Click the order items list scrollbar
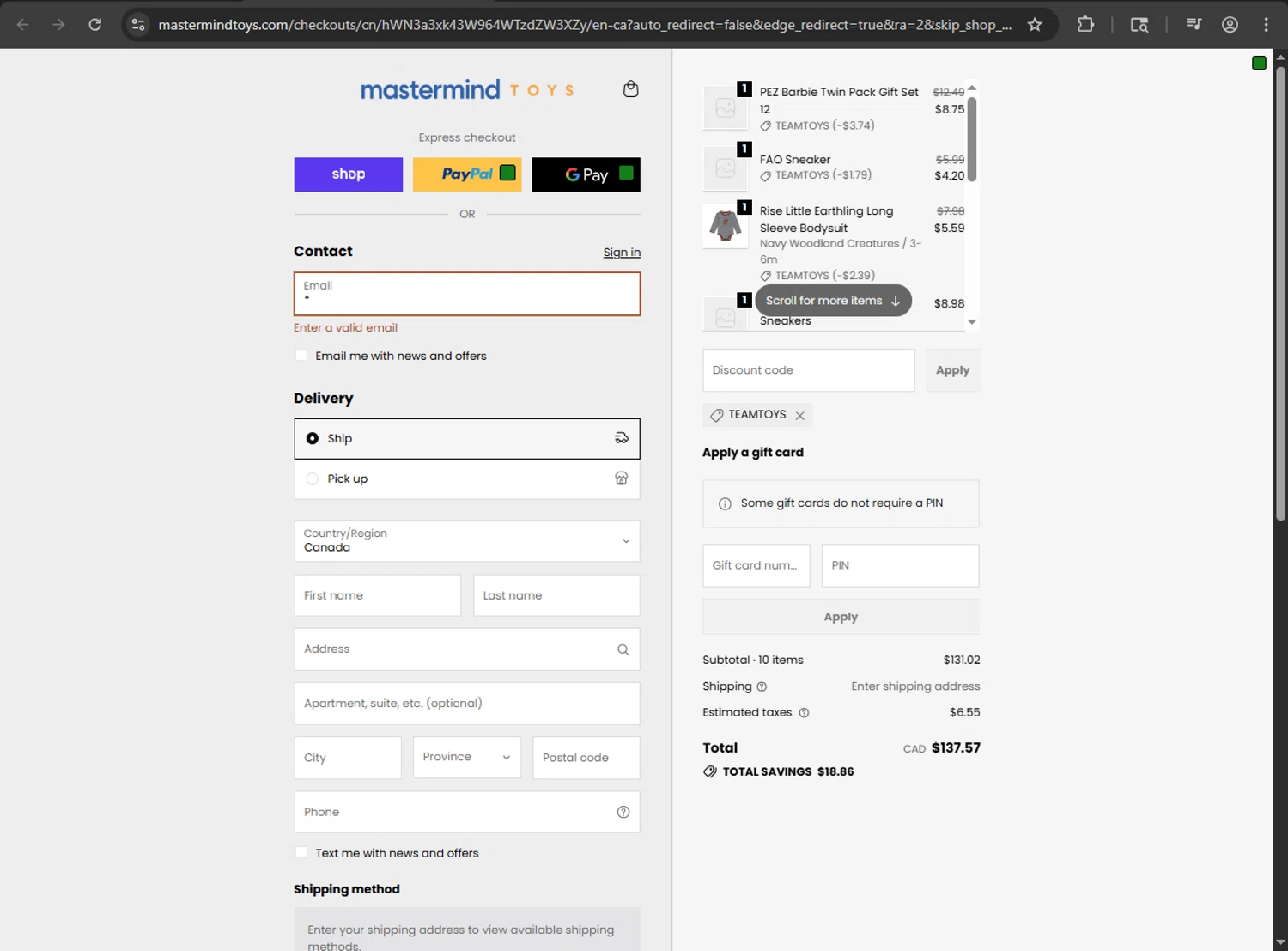 (x=972, y=139)
